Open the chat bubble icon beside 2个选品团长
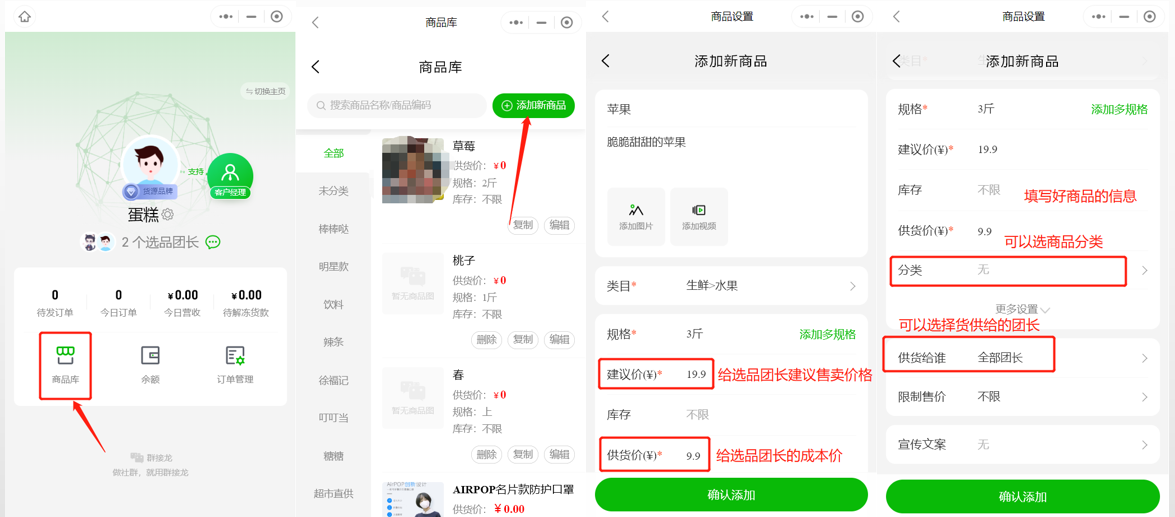 pos(213,242)
